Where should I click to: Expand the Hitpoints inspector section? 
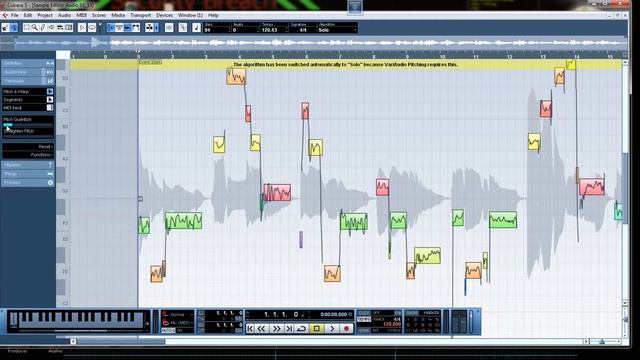tap(28, 164)
